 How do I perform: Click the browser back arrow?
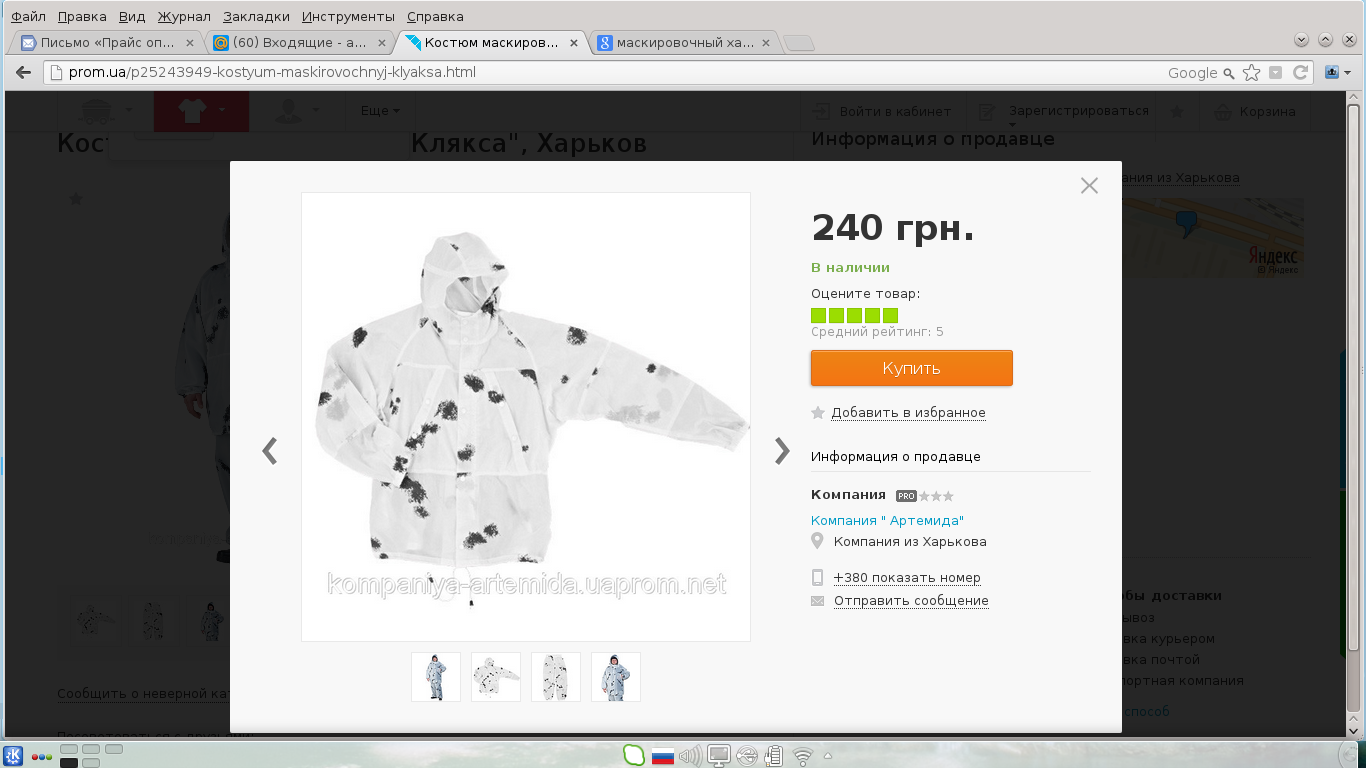coord(23,72)
